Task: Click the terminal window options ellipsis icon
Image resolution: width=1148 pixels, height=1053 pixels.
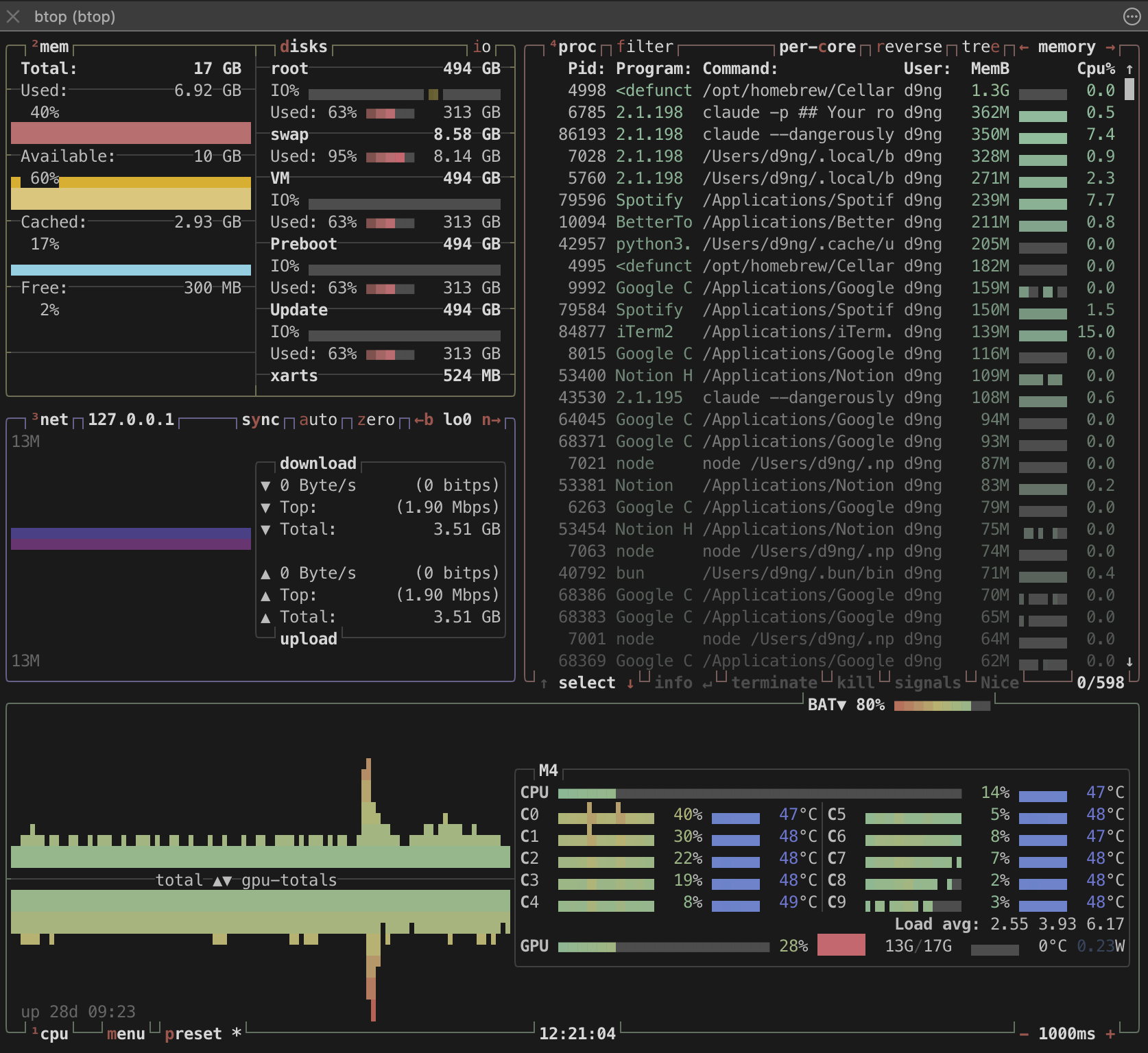Action: (x=1132, y=16)
